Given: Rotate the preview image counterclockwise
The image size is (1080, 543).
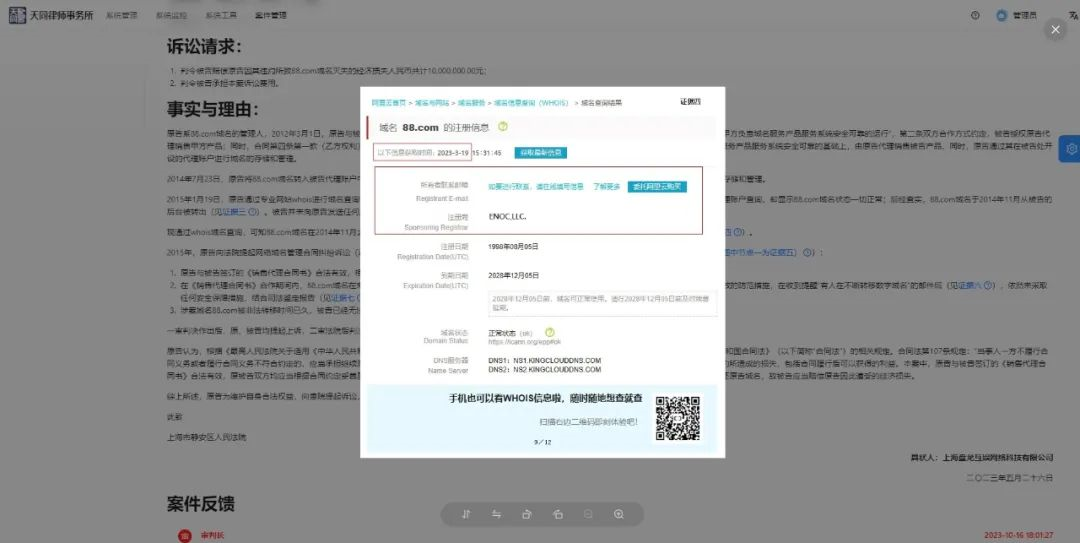Looking at the screenshot, I should coord(558,514).
